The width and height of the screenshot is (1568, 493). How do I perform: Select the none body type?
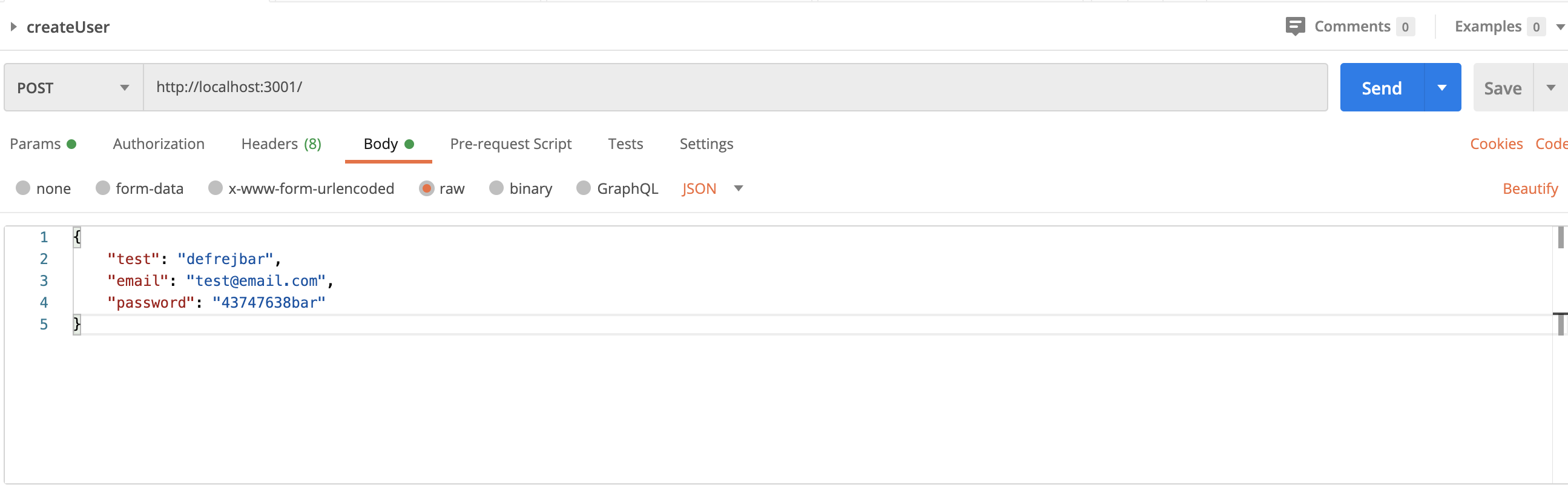tap(23, 188)
